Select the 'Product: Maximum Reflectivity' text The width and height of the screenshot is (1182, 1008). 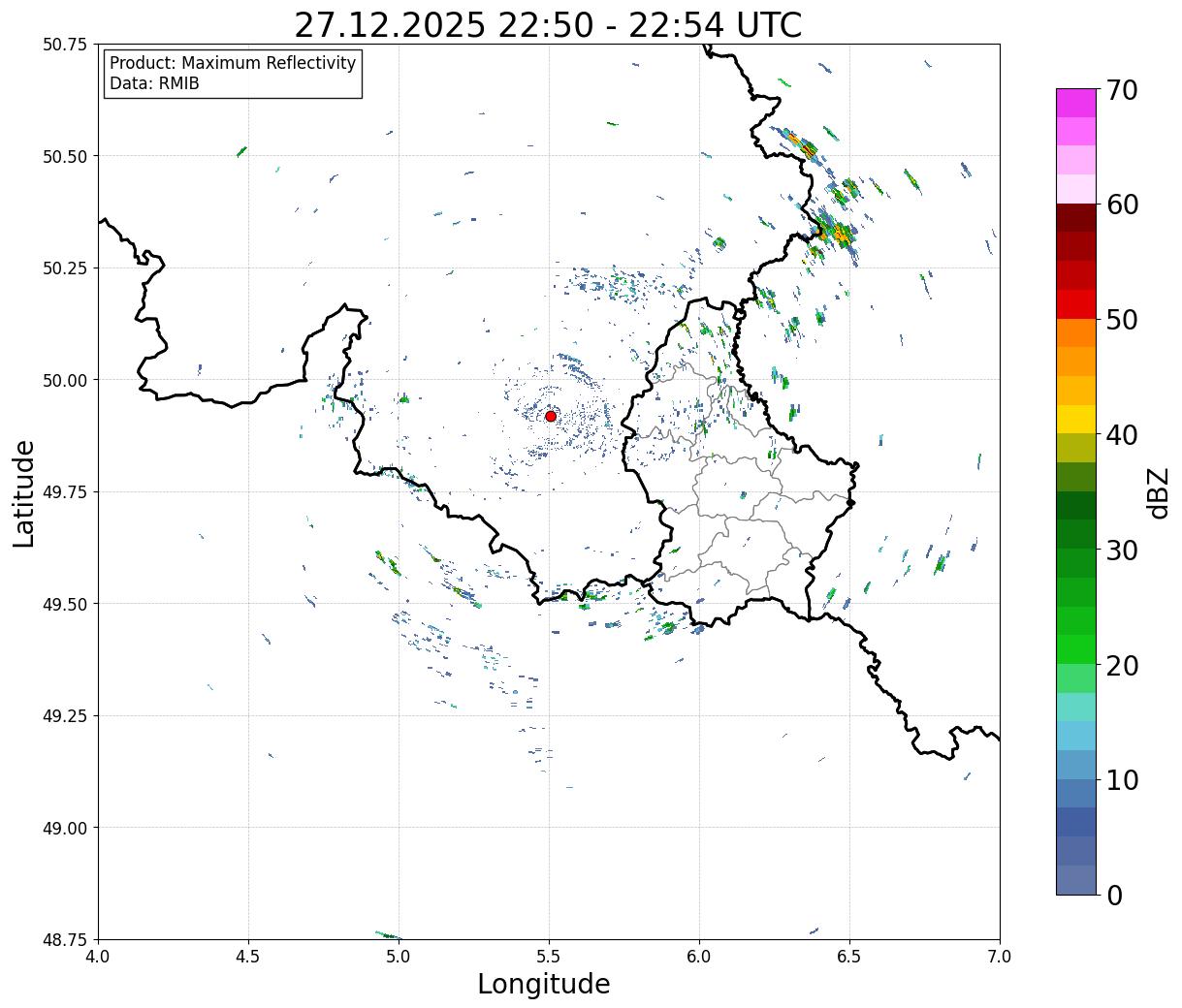tap(233, 63)
